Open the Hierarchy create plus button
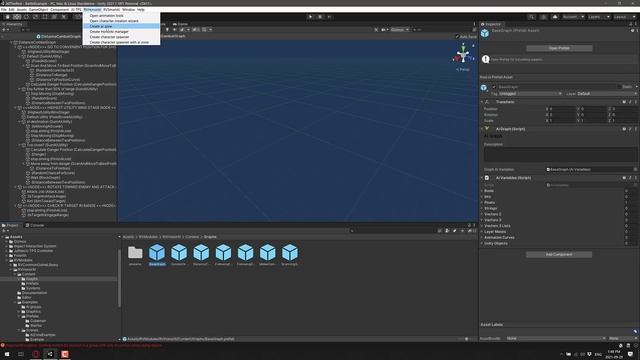 pyautogui.click(x=5, y=30)
